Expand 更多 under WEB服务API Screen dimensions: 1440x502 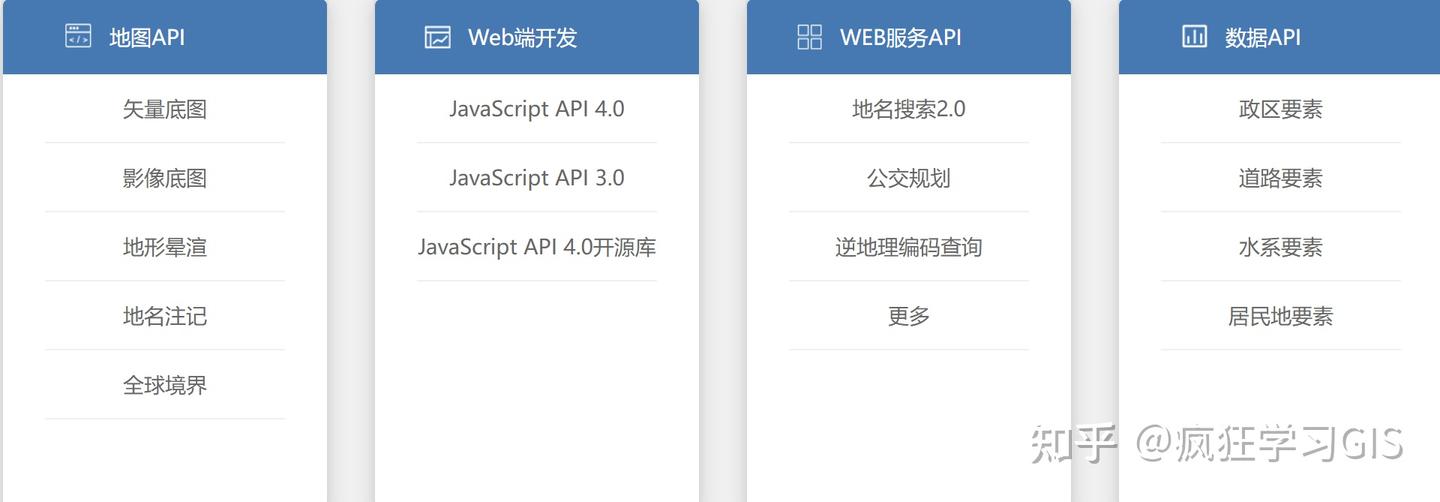click(x=909, y=316)
